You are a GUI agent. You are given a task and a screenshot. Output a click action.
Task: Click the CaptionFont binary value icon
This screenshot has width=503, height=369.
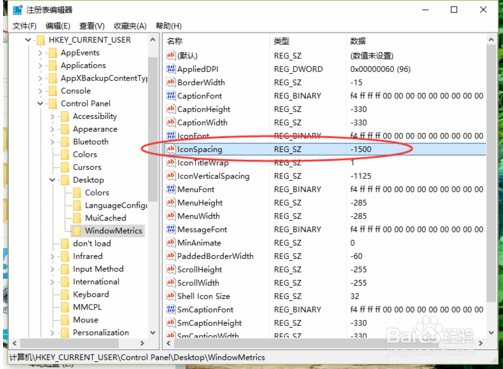click(171, 96)
